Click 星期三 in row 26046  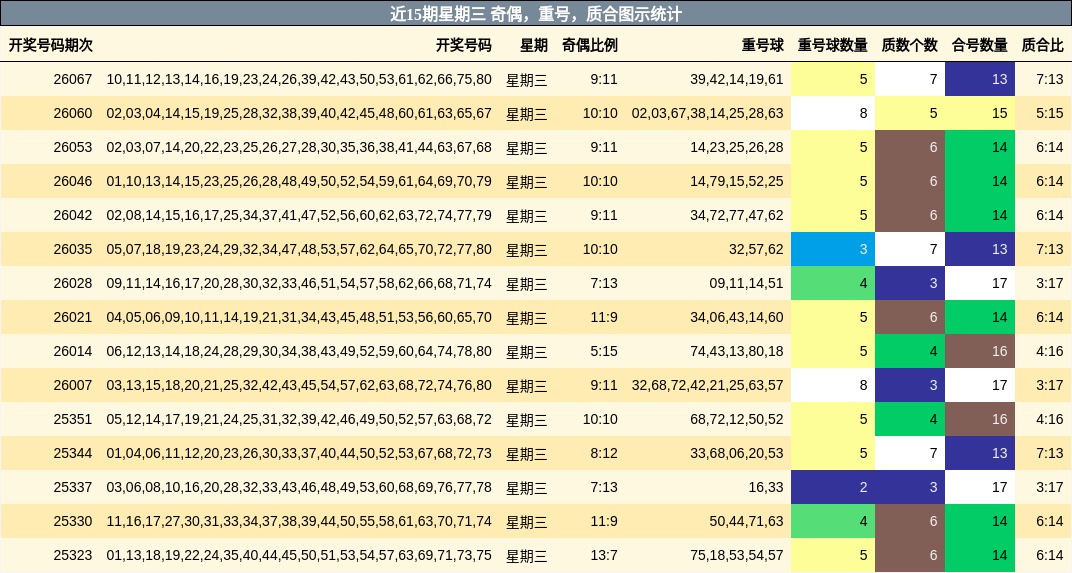(x=526, y=182)
